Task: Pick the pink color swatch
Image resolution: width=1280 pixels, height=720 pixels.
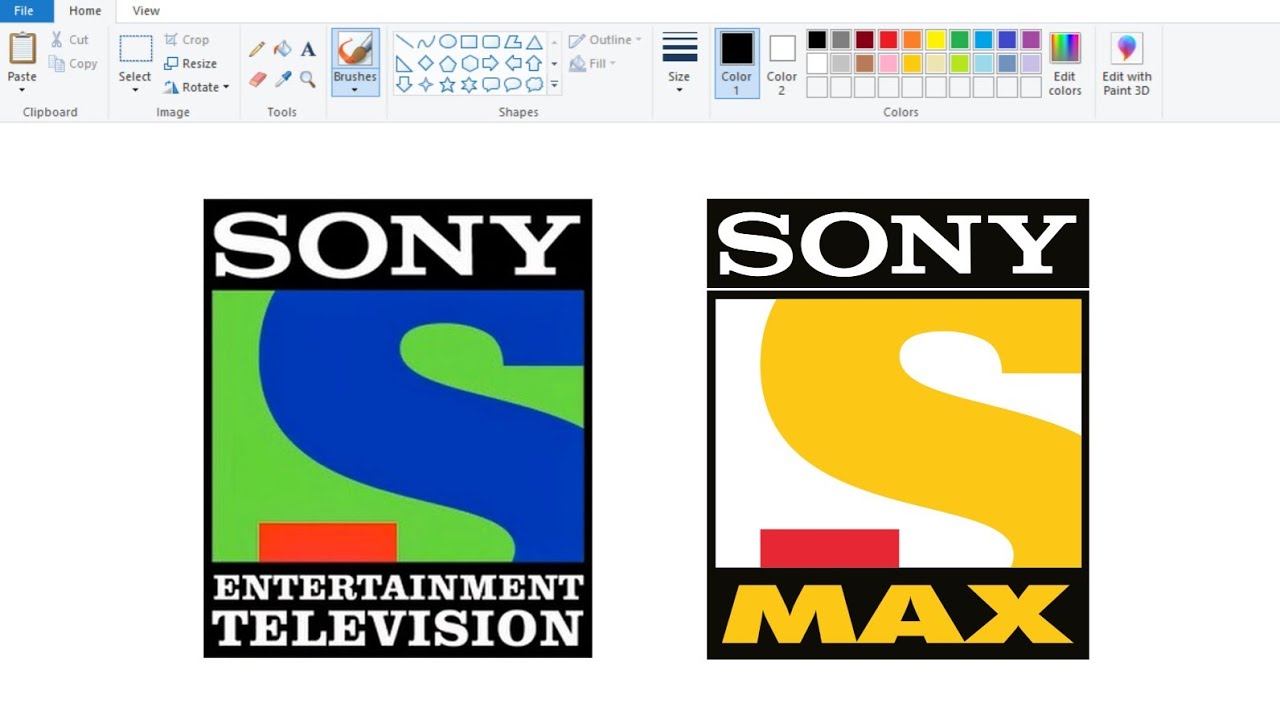Action: [x=888, y=63]
